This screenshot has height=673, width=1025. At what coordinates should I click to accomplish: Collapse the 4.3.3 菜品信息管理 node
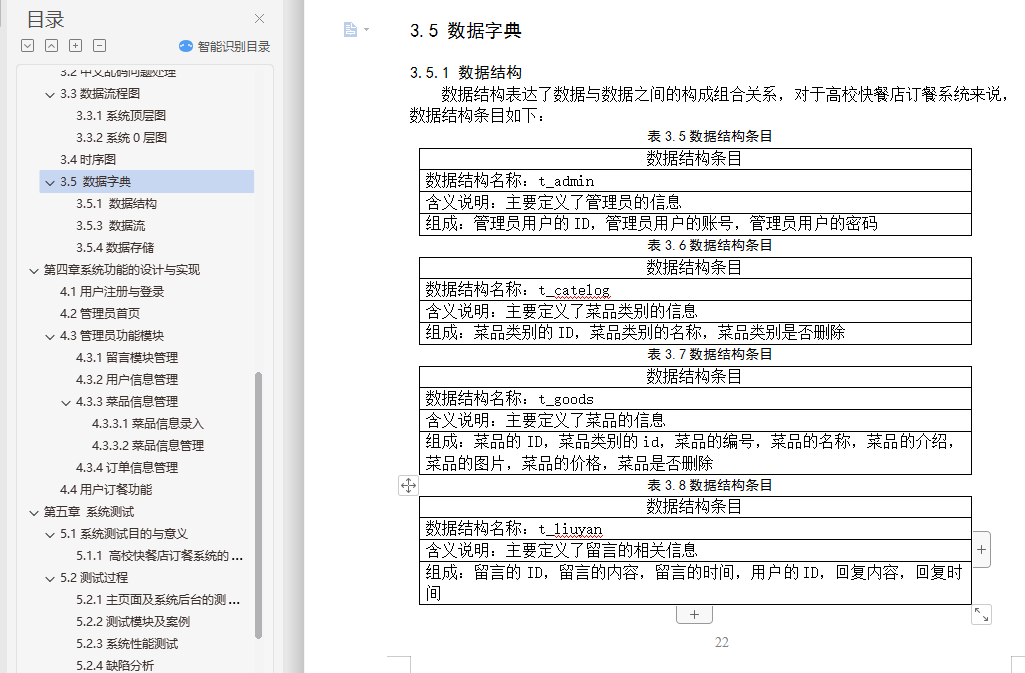(65, 402)
